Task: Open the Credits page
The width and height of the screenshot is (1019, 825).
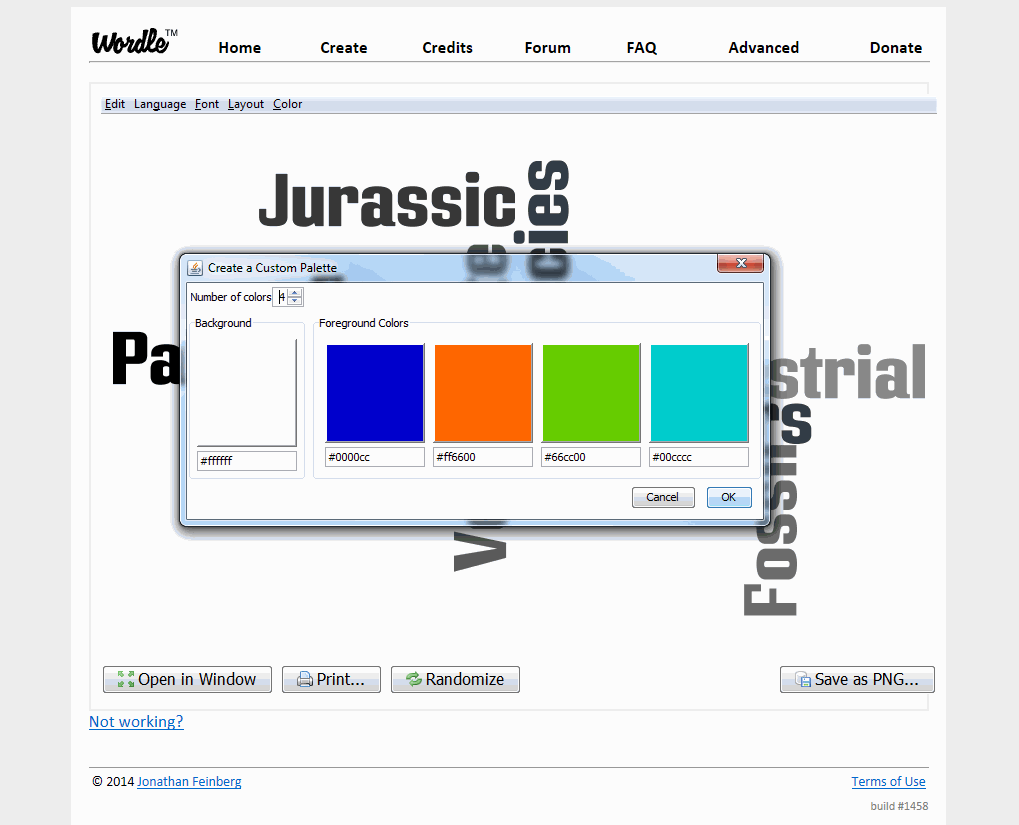Action: tap(447, 47)
